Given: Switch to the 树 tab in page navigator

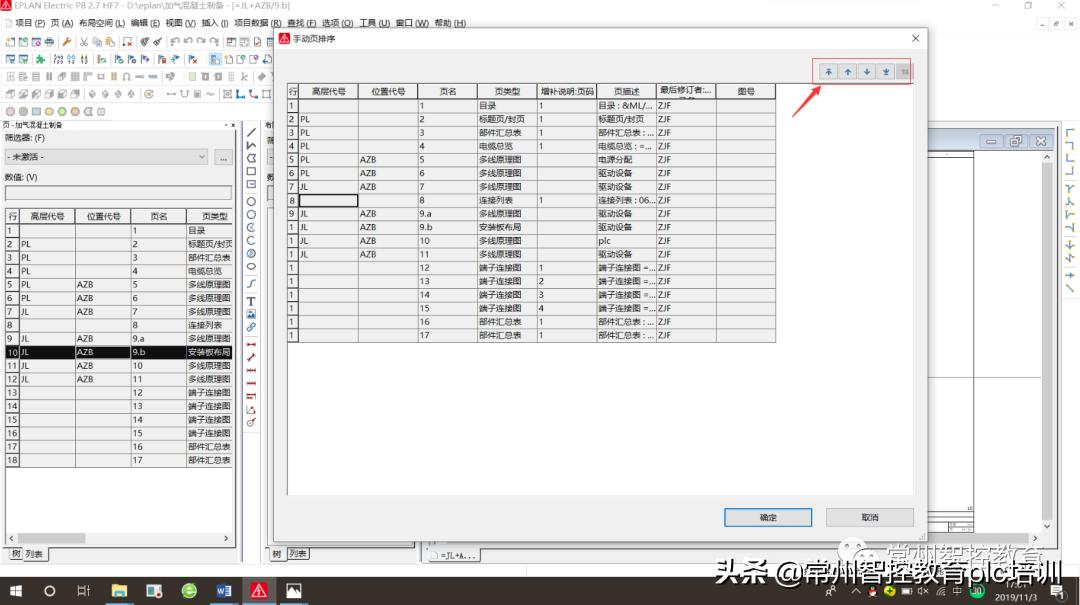Looking at the screenshot, I should (x=15, y=554).
